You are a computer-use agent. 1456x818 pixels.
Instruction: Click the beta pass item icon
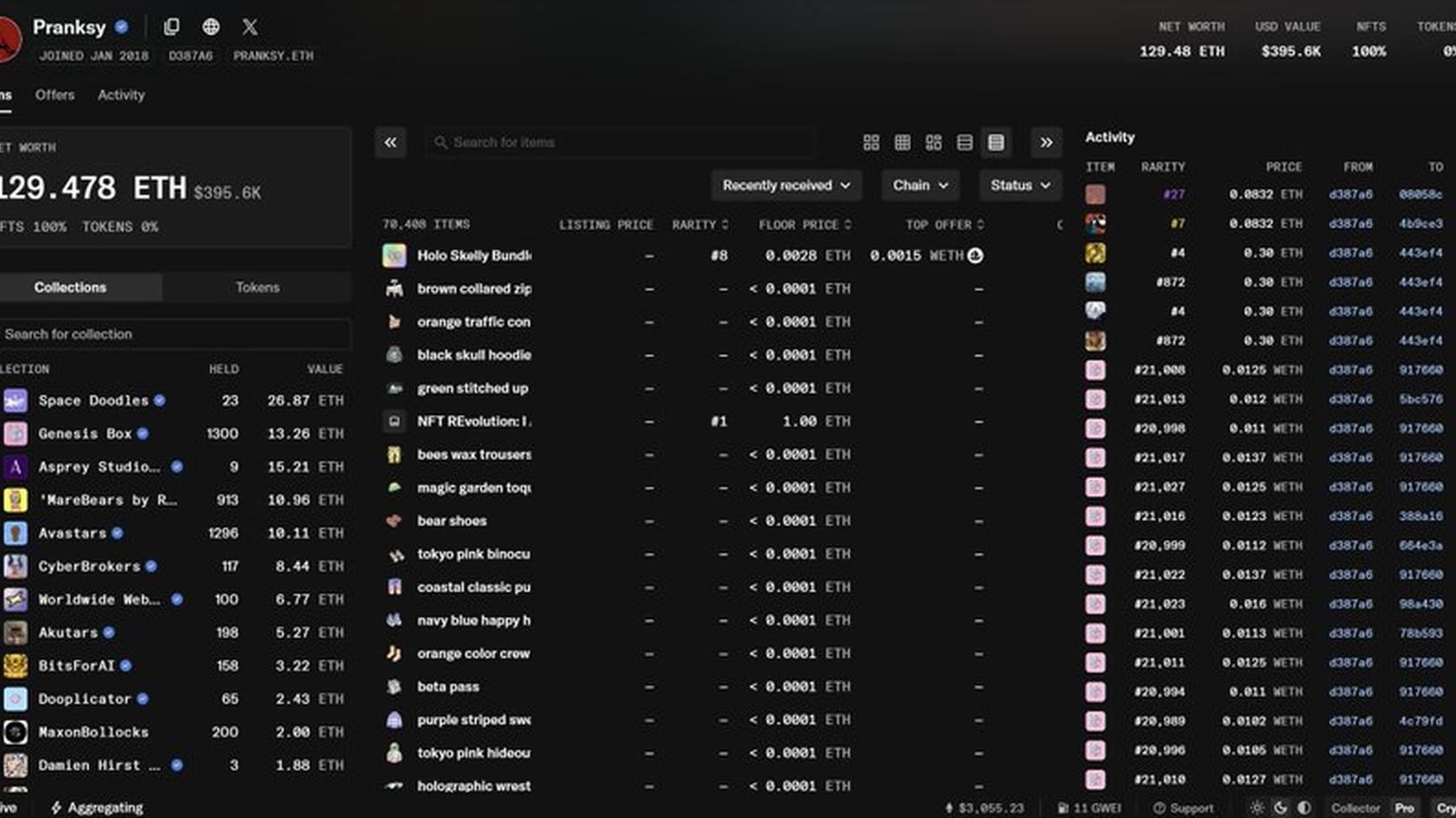[x=394, y=686]
